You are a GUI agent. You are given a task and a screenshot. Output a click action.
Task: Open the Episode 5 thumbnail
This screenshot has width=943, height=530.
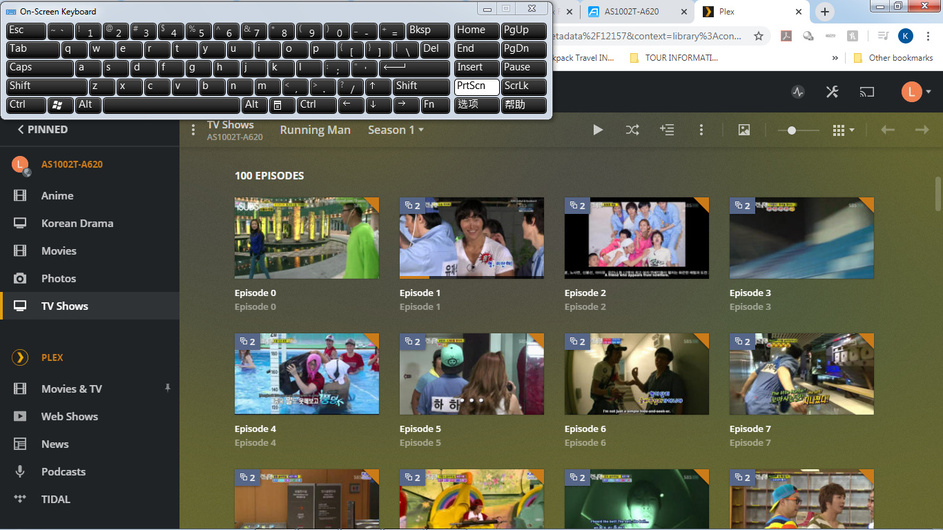pyautogui.click(x=472, y=374)
